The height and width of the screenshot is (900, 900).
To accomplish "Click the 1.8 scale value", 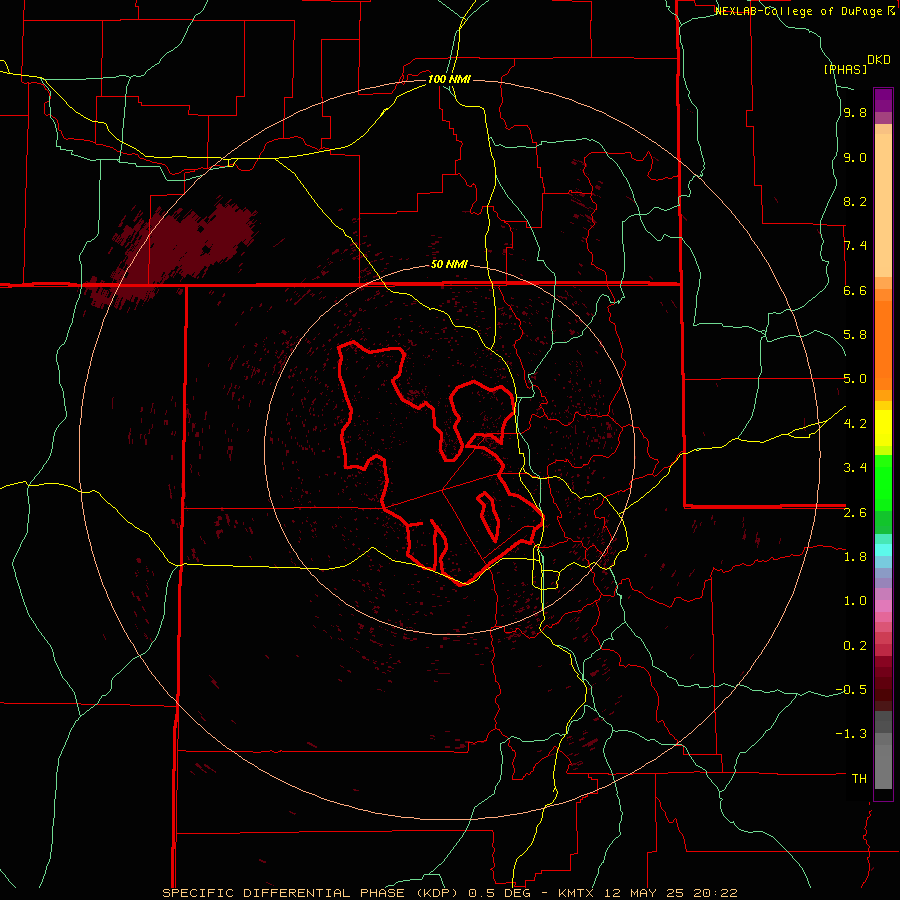I will click(855, 556).
